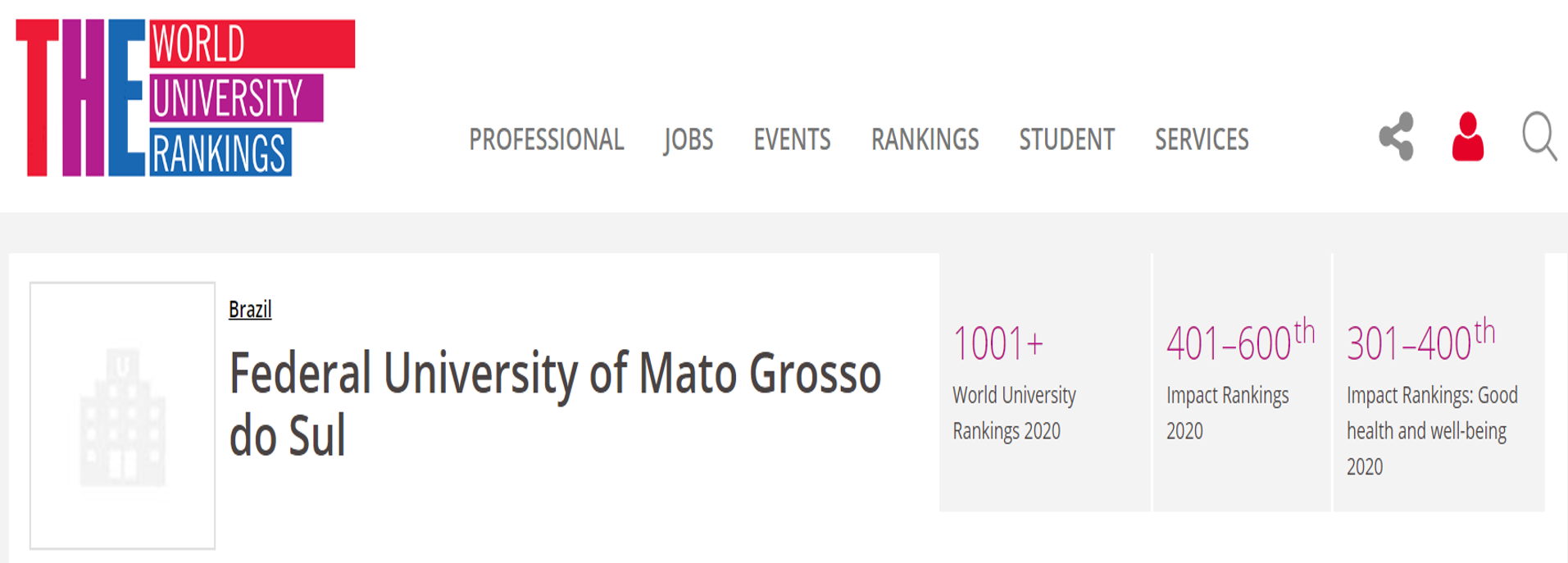The height and width of the screenshot is (563, 1568).
Task: Click the 301–400th rank figure
Action: (1420, 342)
